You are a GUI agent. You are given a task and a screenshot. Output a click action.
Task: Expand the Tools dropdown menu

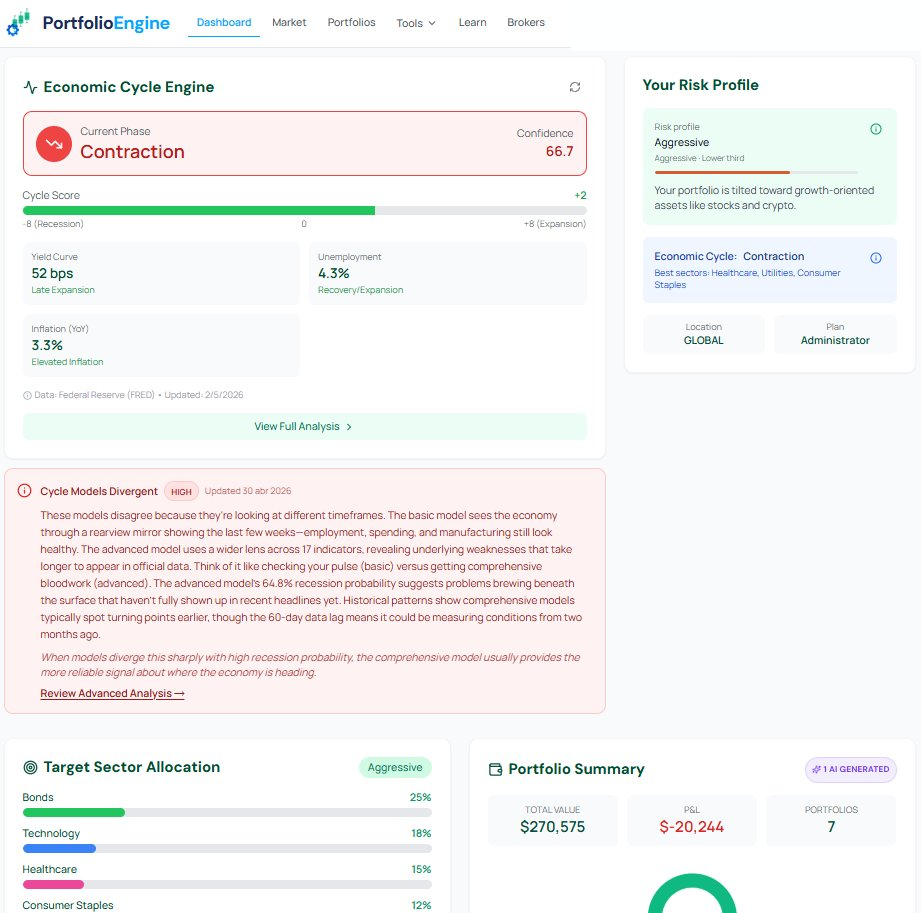[416, 23]
